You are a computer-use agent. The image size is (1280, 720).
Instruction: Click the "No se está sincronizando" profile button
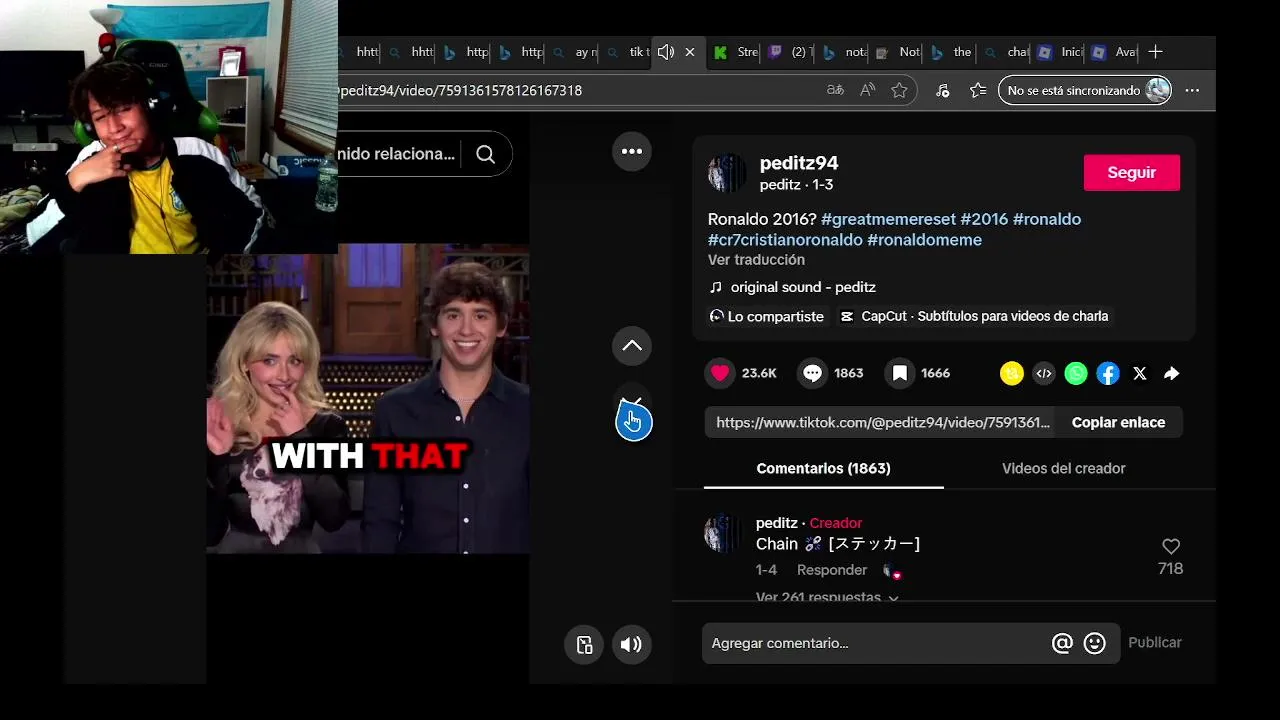pyautogui.click(x=1085, y=90)
